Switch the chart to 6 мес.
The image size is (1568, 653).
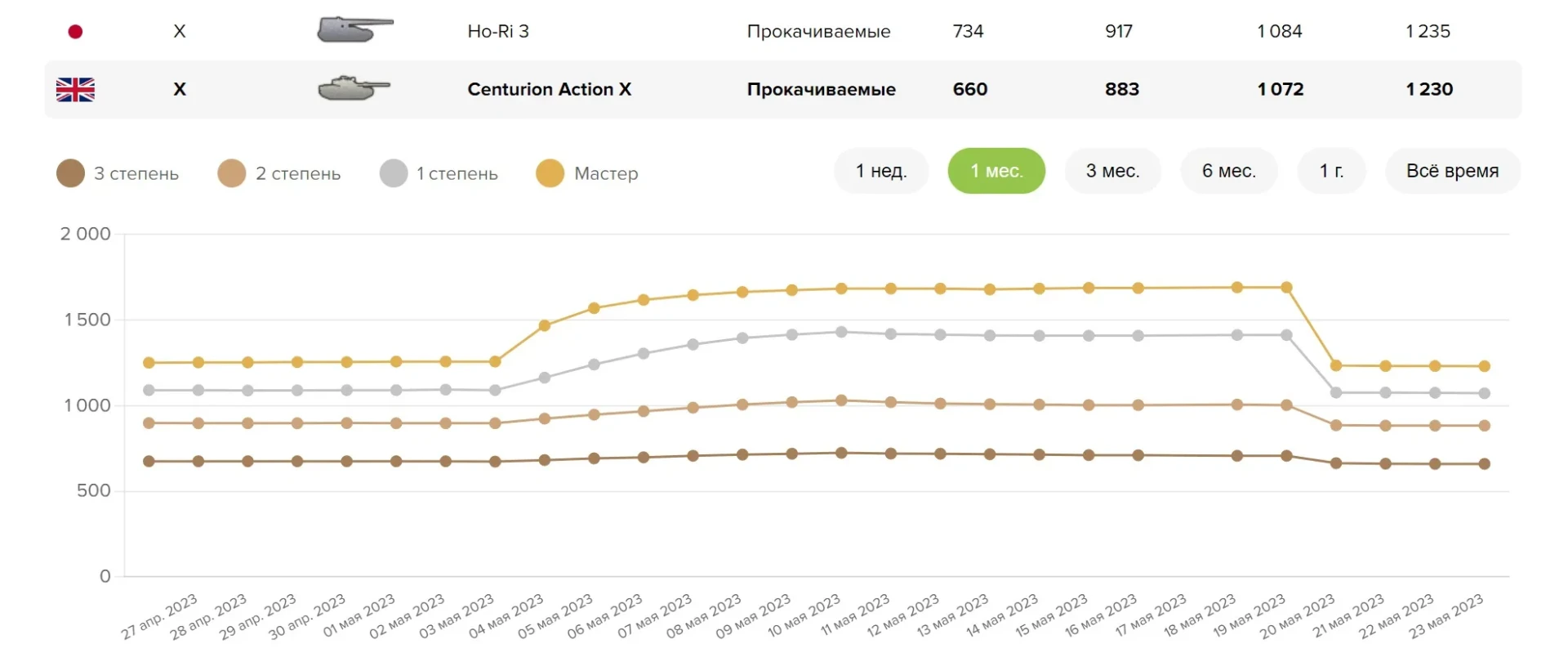(1228, 171)
